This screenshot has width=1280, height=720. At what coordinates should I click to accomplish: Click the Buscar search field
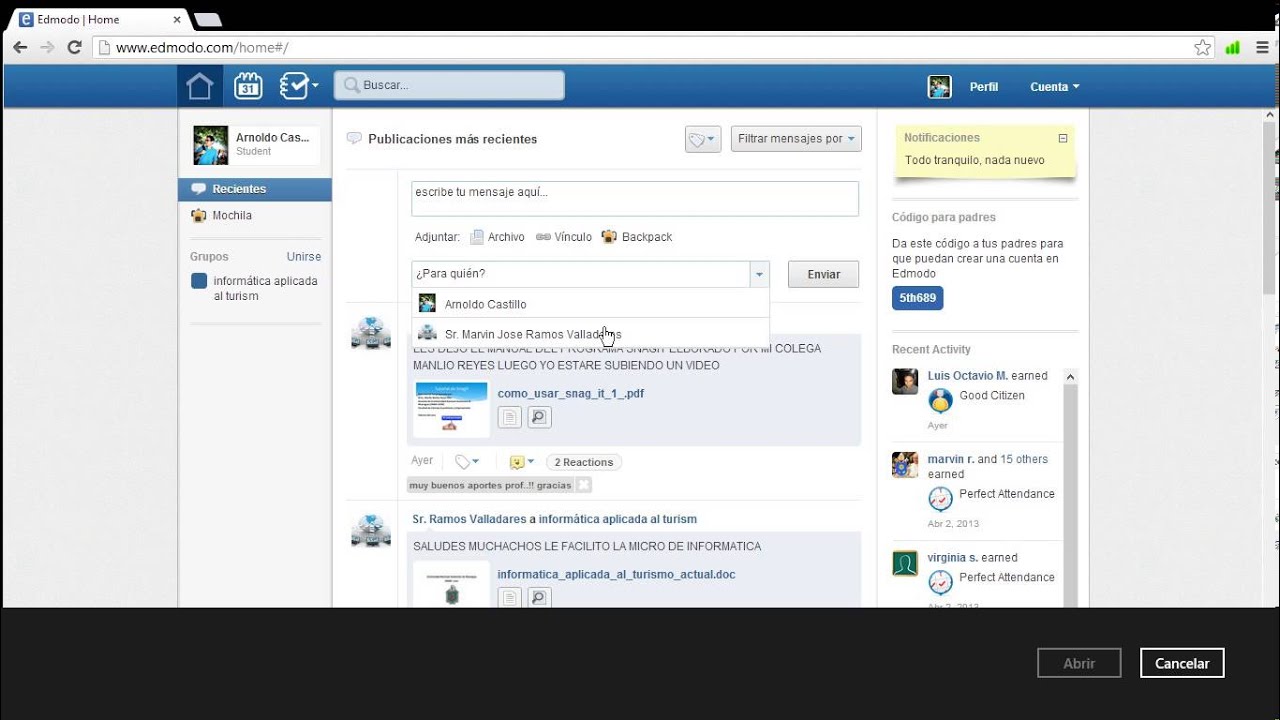coord(449,85)
